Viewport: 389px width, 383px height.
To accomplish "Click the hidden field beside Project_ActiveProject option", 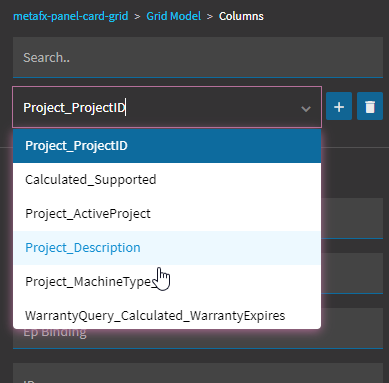I will tap(352, 218).
